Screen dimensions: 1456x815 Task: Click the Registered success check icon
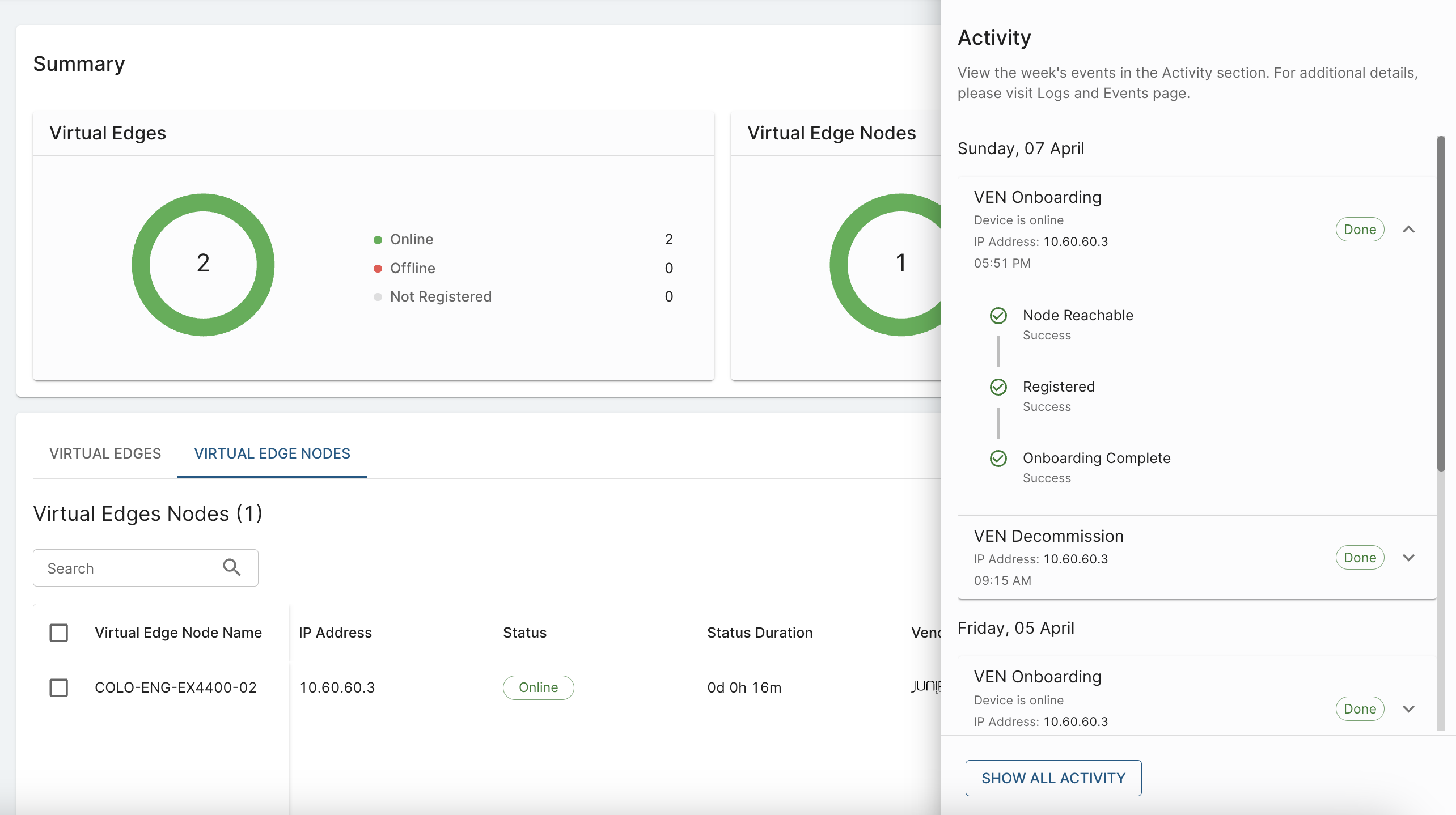998,387
